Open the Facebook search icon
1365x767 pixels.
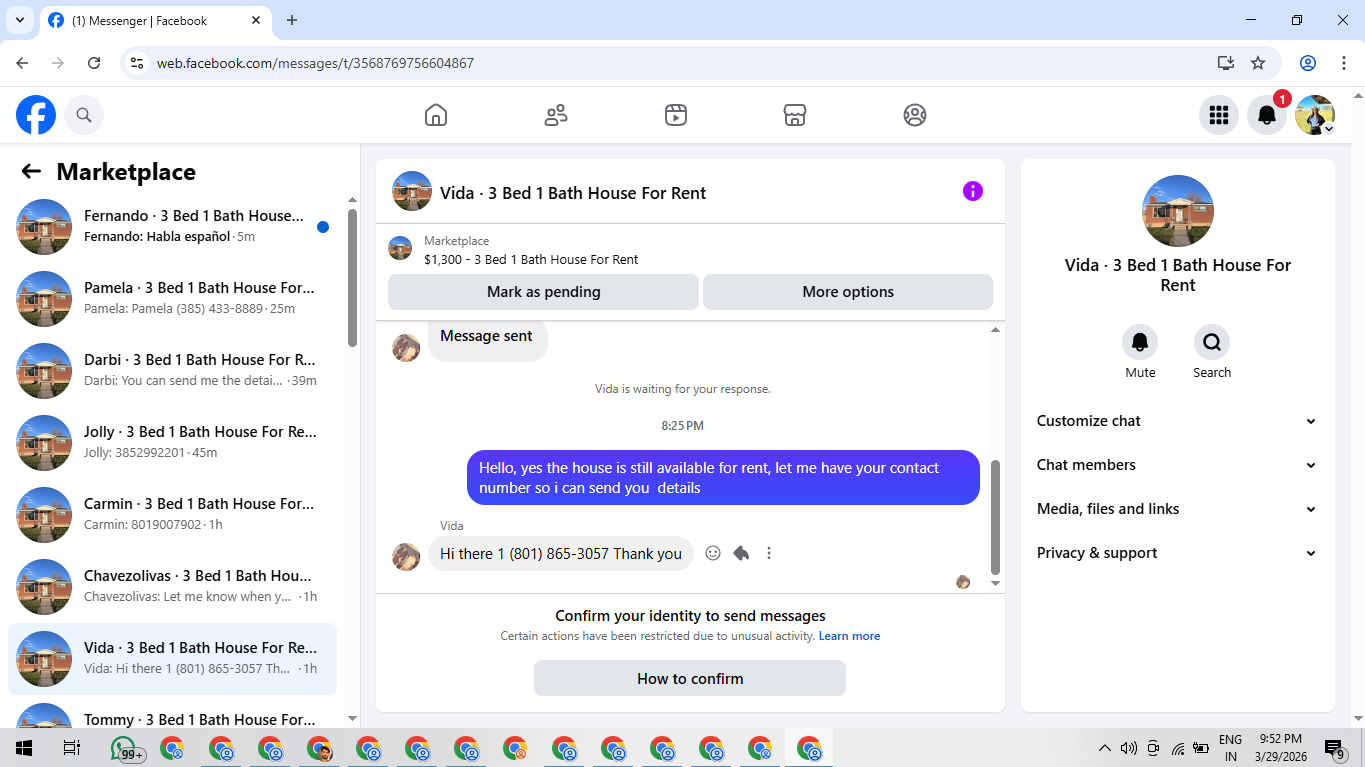[84, 115]
